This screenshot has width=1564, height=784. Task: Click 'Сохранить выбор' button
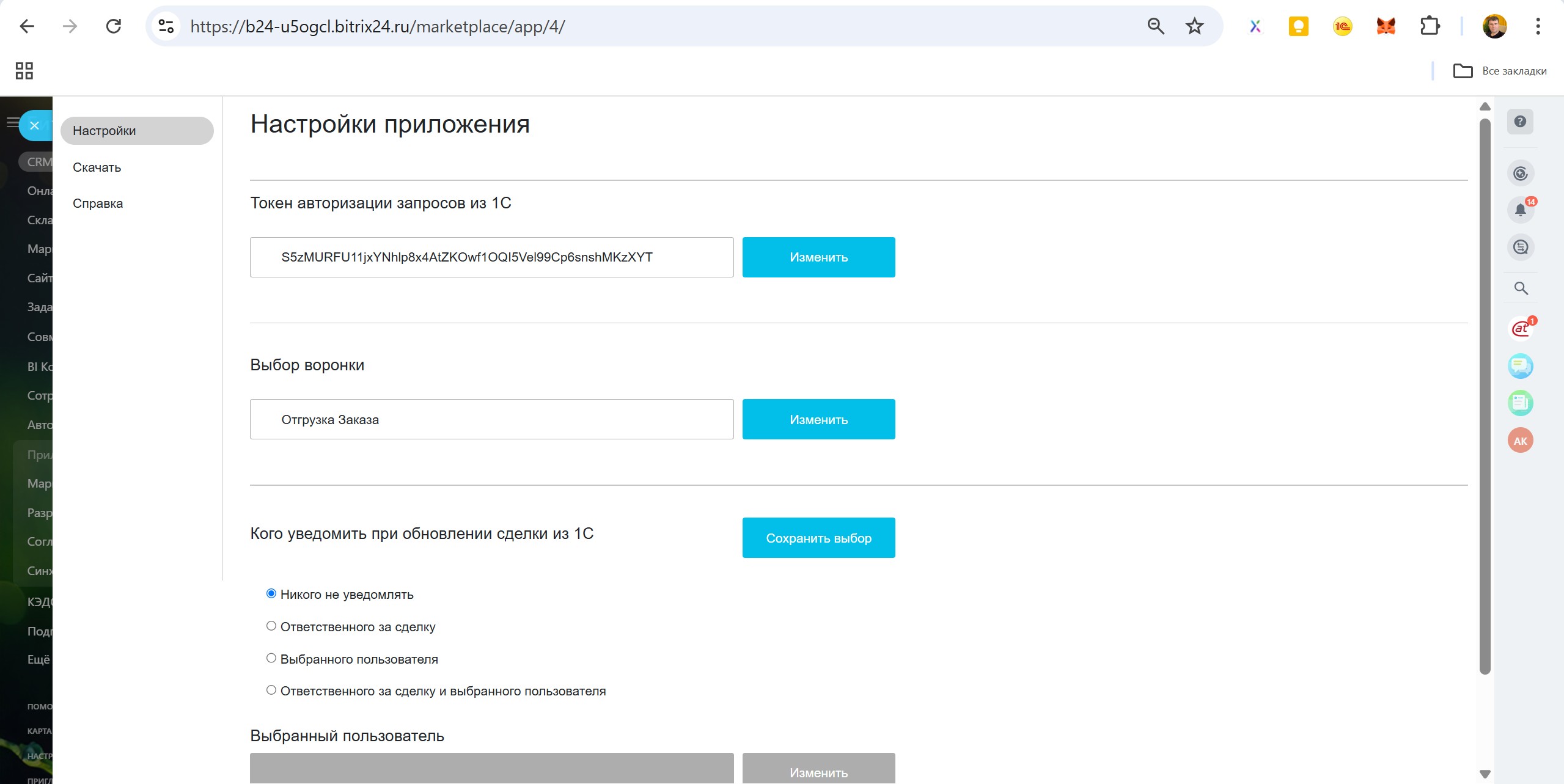pyautogui.click(x=818, y=538)
